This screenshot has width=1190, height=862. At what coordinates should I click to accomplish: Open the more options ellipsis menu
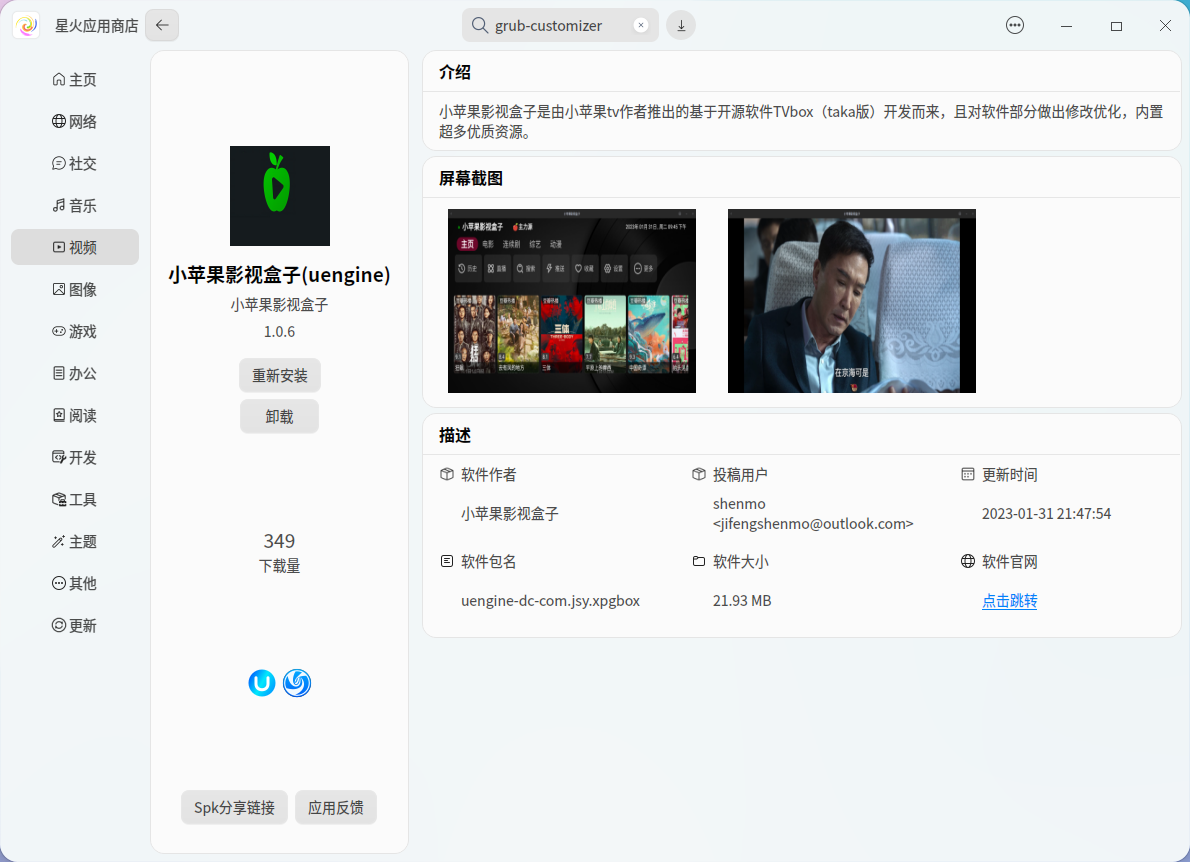click(x=1014, y=24)
